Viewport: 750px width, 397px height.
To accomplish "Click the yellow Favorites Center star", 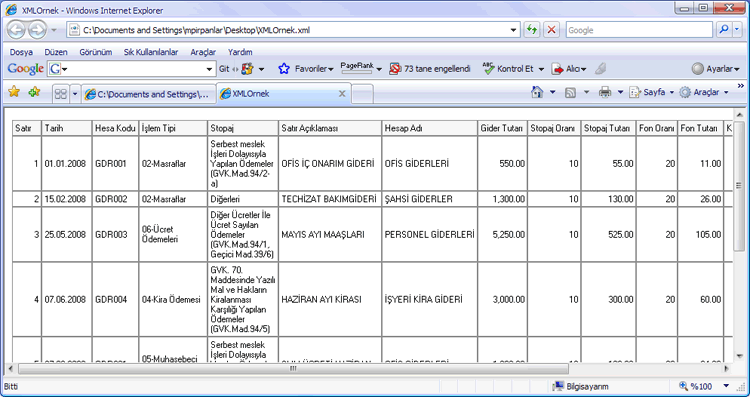I will pos(14,92).
